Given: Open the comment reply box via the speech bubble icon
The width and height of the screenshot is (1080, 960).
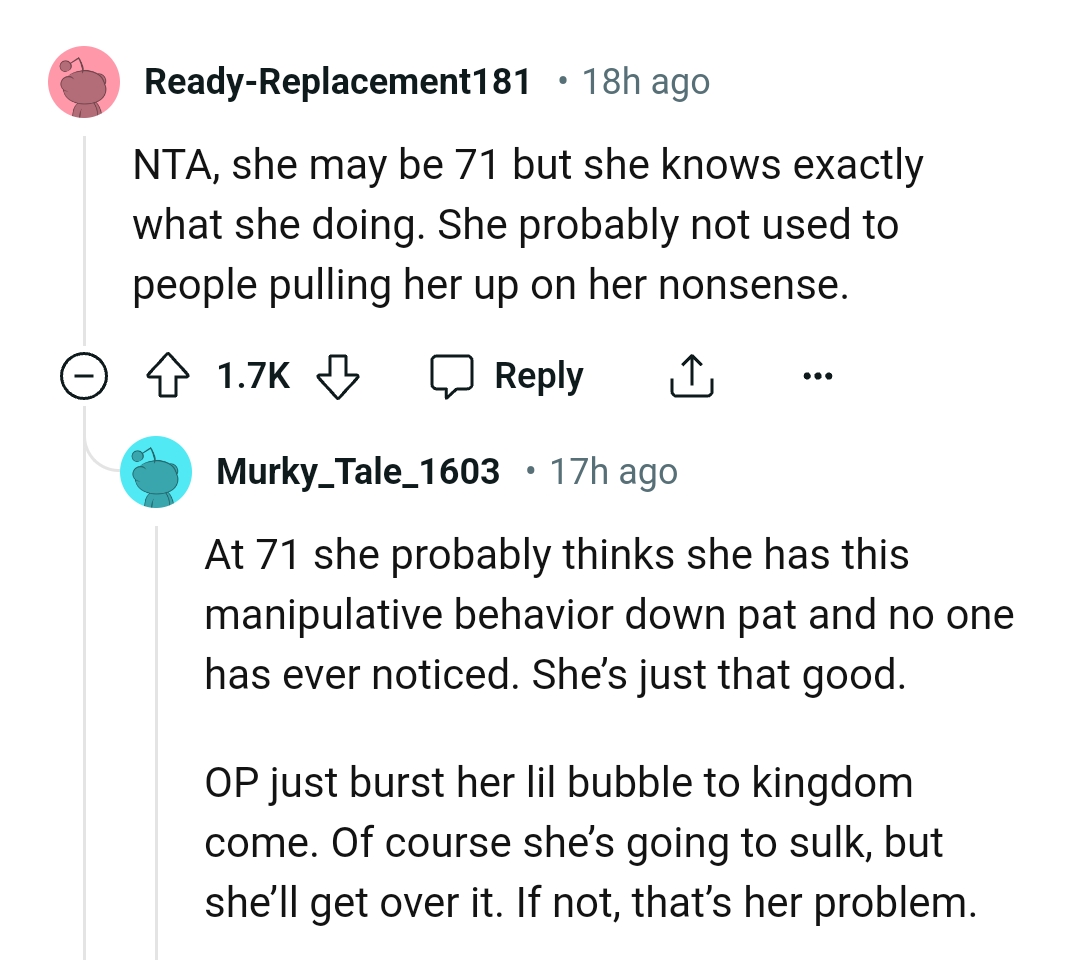Looking at the screenshot, I should point(456,375).
